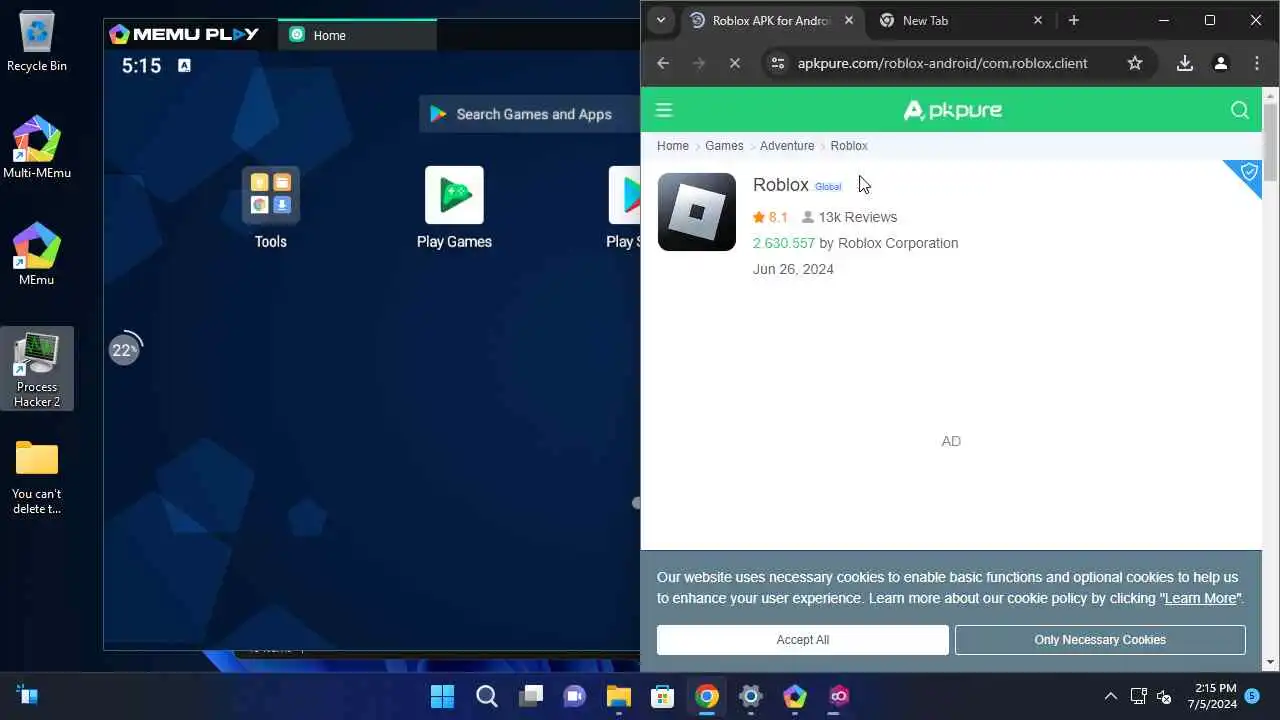The height and width of the screenshot is (720, 1280).
Task: Open a new Chrome tab
Action: tap(1074, 20)
